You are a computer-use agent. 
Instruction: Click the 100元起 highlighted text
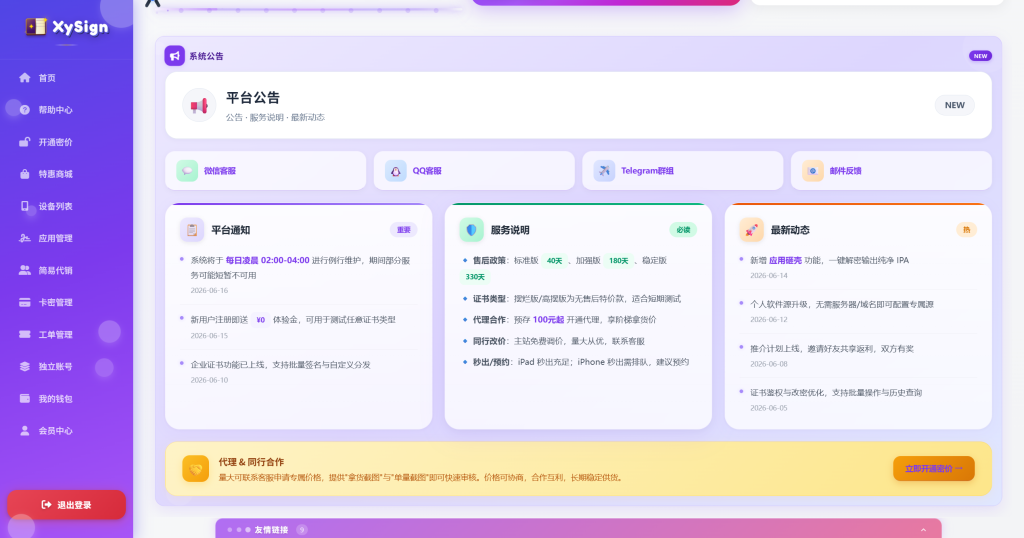549,320
